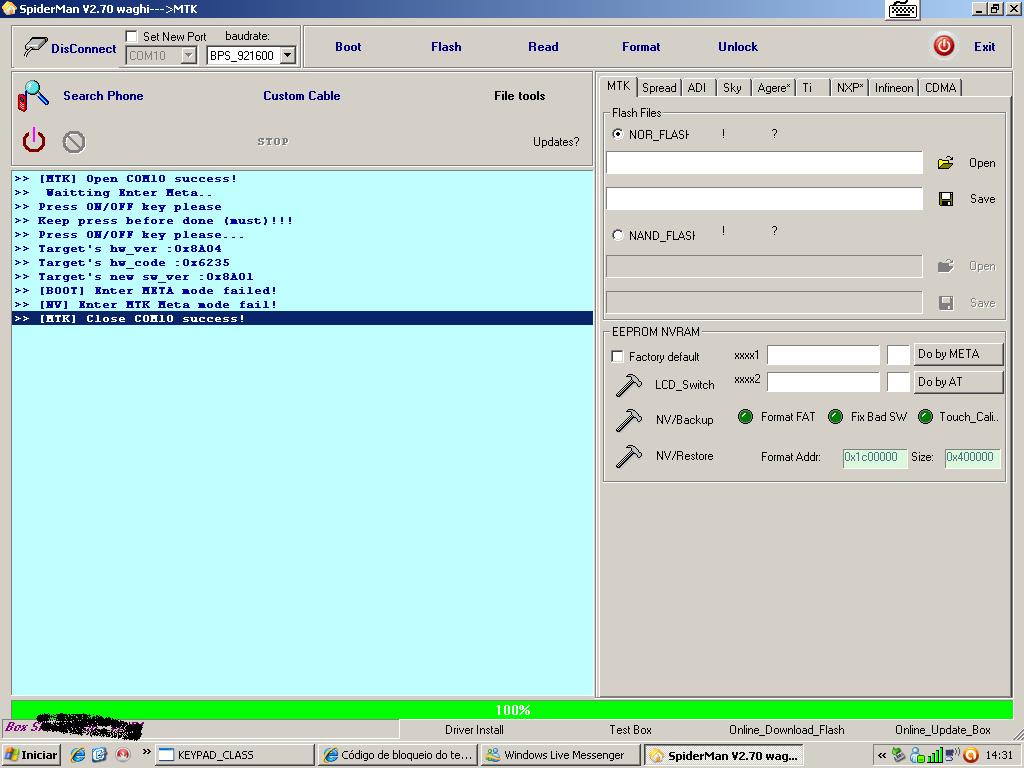Viewport: 1024px width, 768px height.
Task: Switch to the ADI tab
Action: coord(697,88)
